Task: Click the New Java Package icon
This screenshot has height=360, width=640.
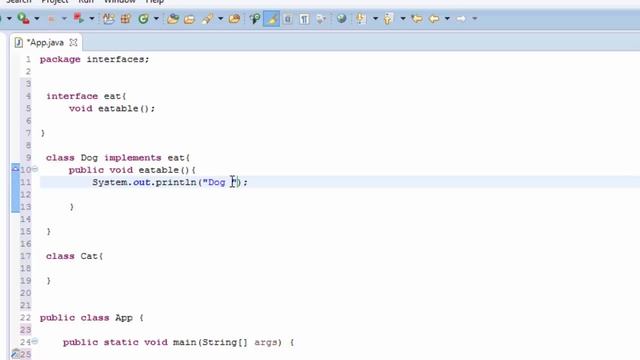Action: tap(126, 18)
